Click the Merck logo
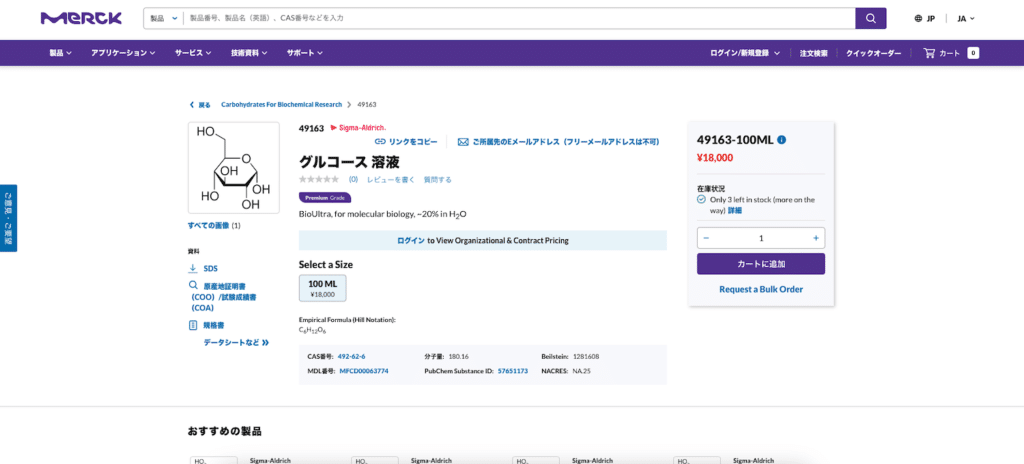The width and height of the screenshot is (1024, 464). 81,18
